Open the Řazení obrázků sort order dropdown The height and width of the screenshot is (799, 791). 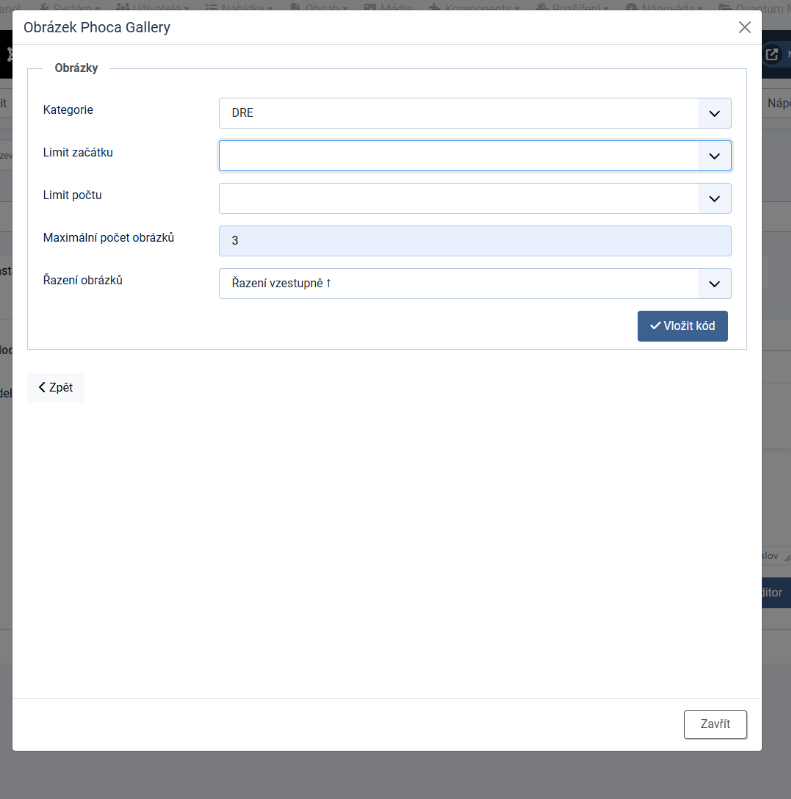point(475,283)
